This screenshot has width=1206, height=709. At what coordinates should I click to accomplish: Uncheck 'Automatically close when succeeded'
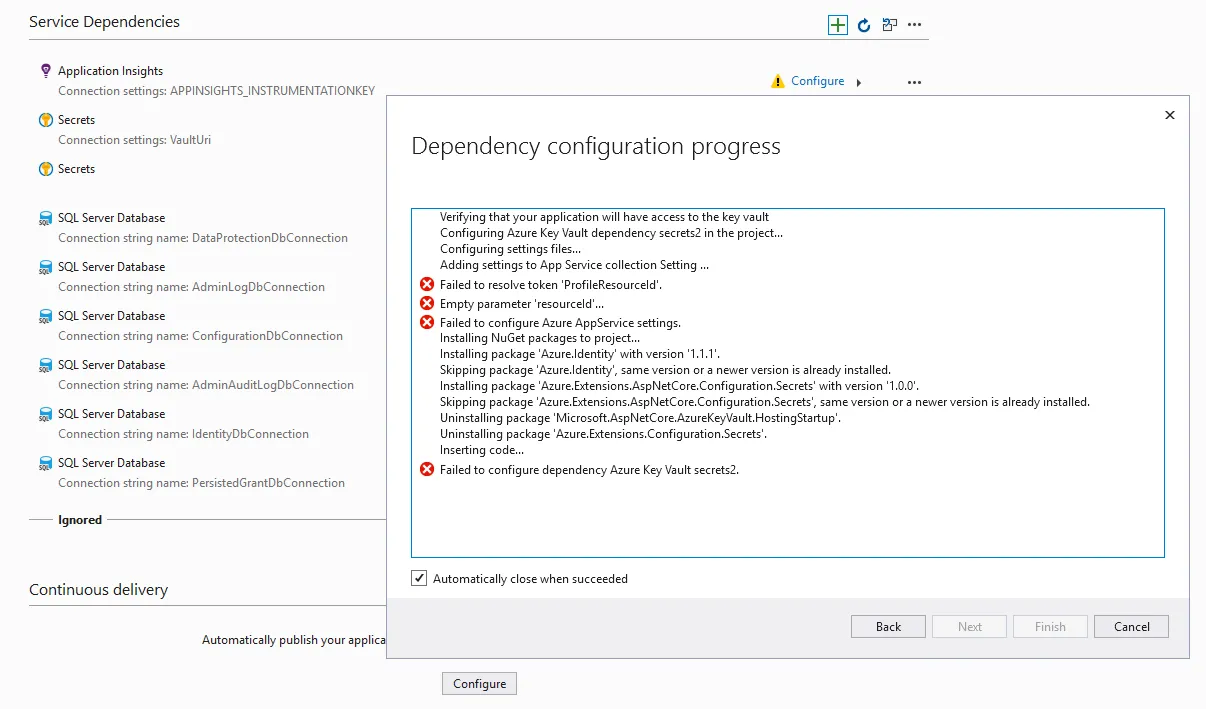click(x=420, y=579)
